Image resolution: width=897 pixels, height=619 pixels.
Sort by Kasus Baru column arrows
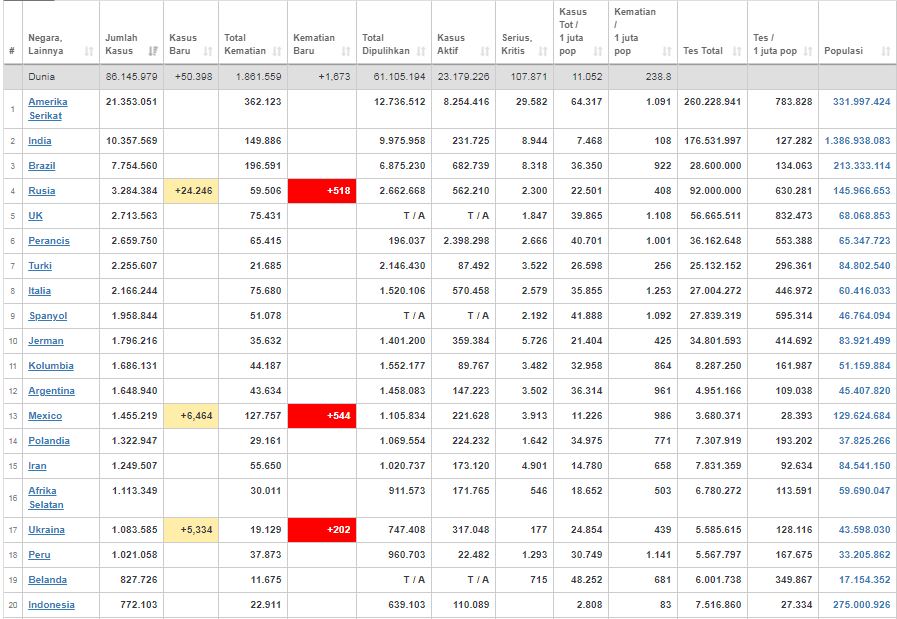coord(208,51)
